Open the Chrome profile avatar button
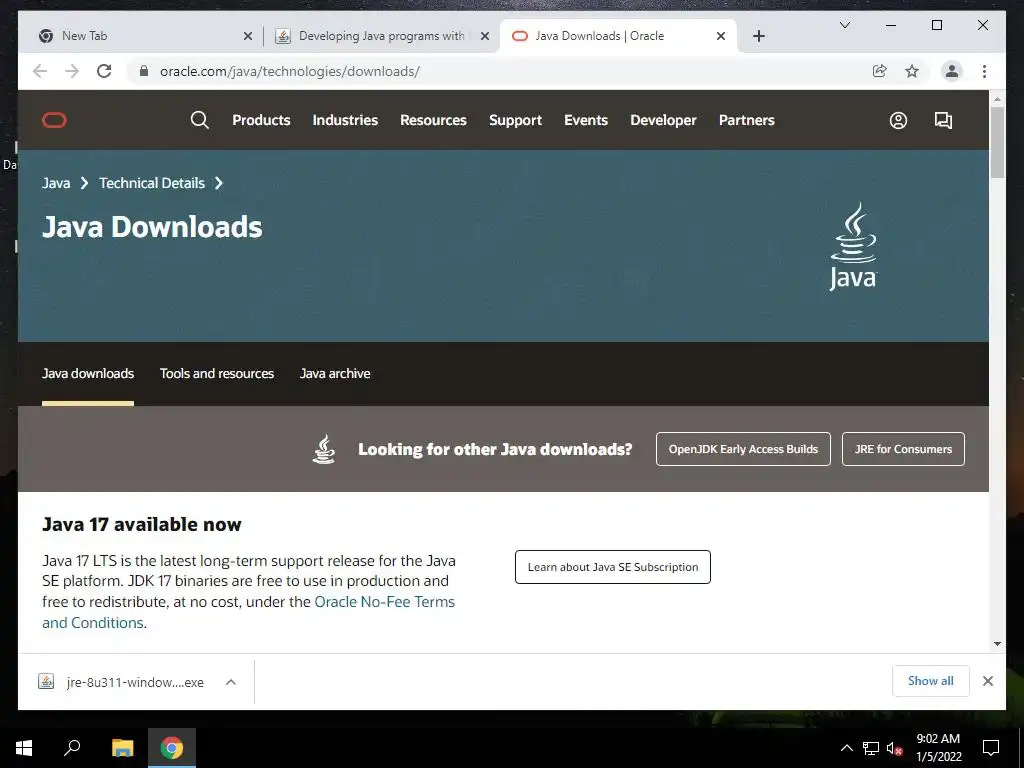1024x768 pixels. click(x=952, y=71)
